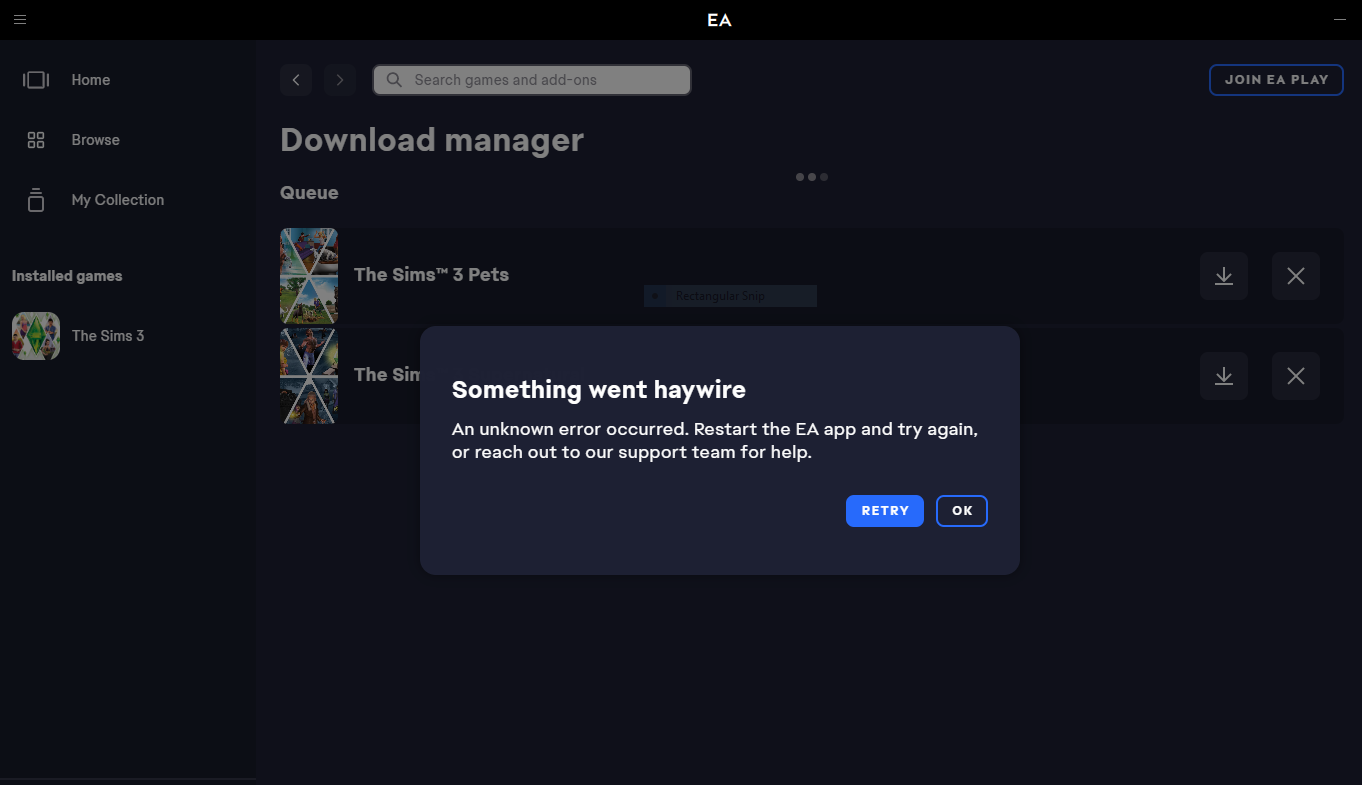Click the Browse grid icon
1362x785 pixels.
(36, 140)
